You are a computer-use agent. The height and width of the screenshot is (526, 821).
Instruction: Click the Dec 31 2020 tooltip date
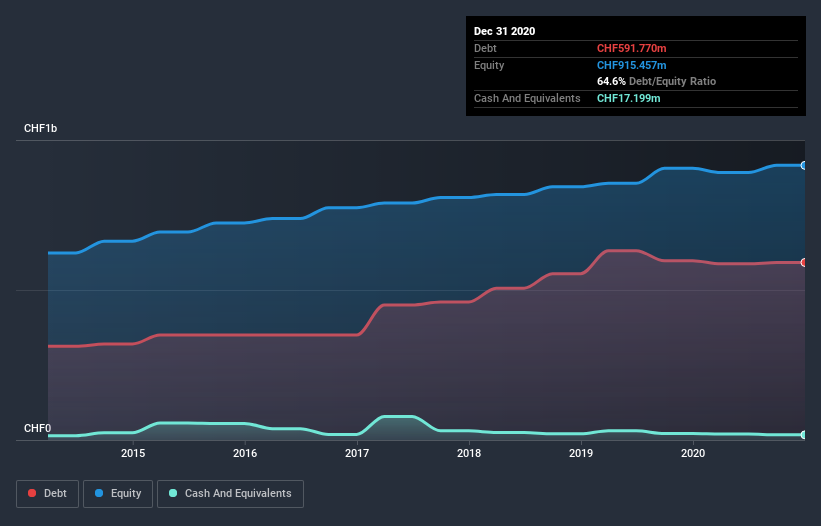[504, 31]
